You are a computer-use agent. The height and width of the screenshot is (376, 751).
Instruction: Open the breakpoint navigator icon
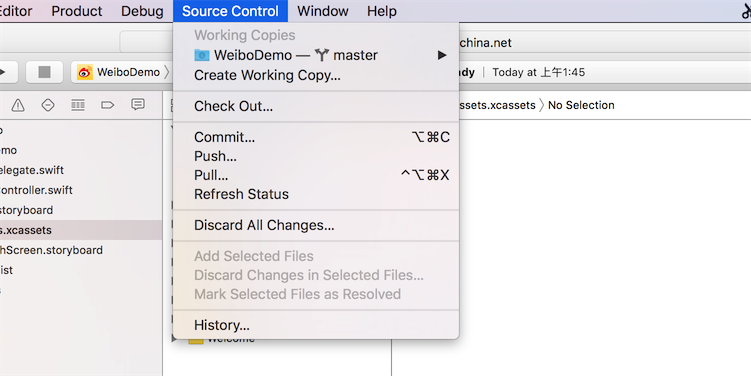[x=108, y=105]
